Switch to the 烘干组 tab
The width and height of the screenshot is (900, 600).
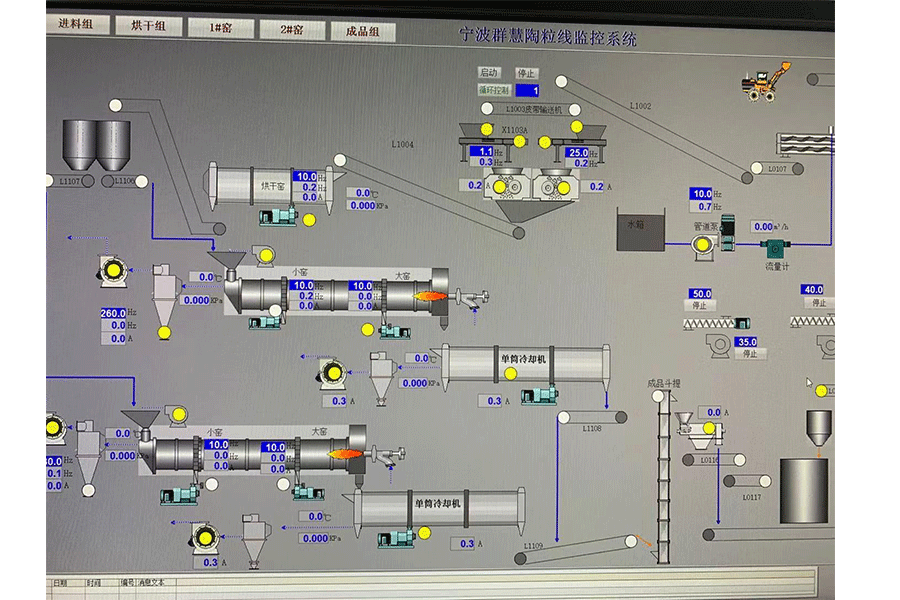point(149,26)
